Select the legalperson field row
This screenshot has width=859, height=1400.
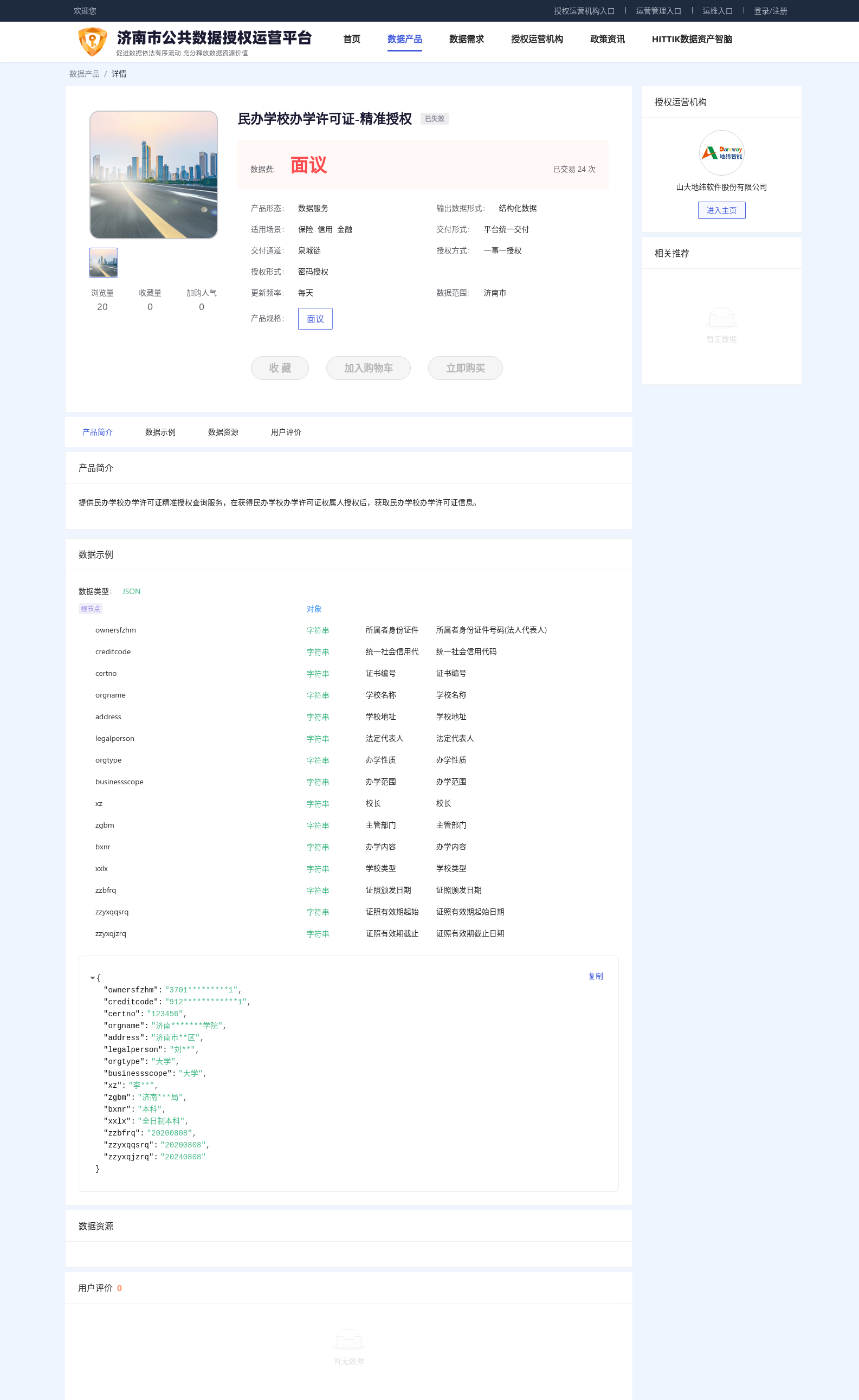(x=348, y=739)
